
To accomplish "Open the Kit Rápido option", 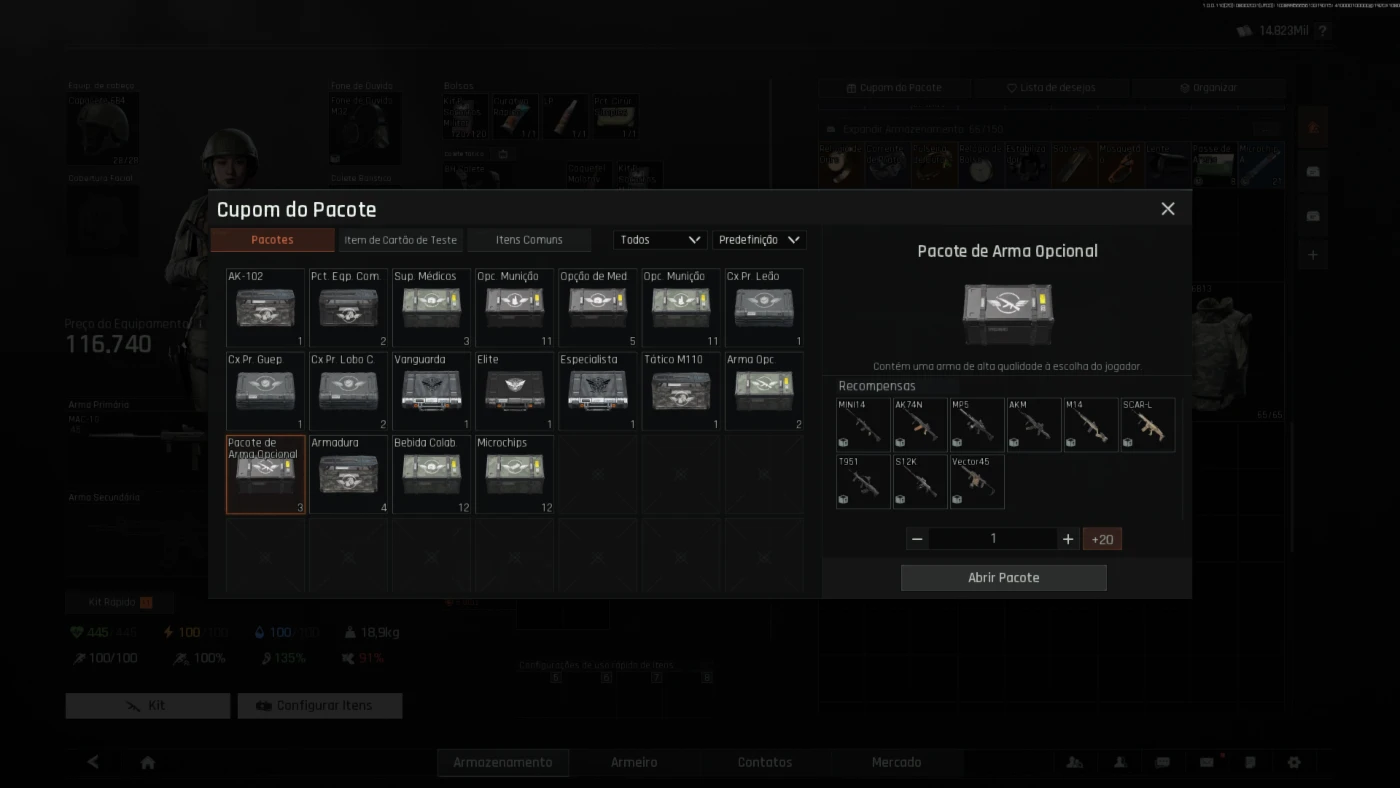I will pos(119,602).
